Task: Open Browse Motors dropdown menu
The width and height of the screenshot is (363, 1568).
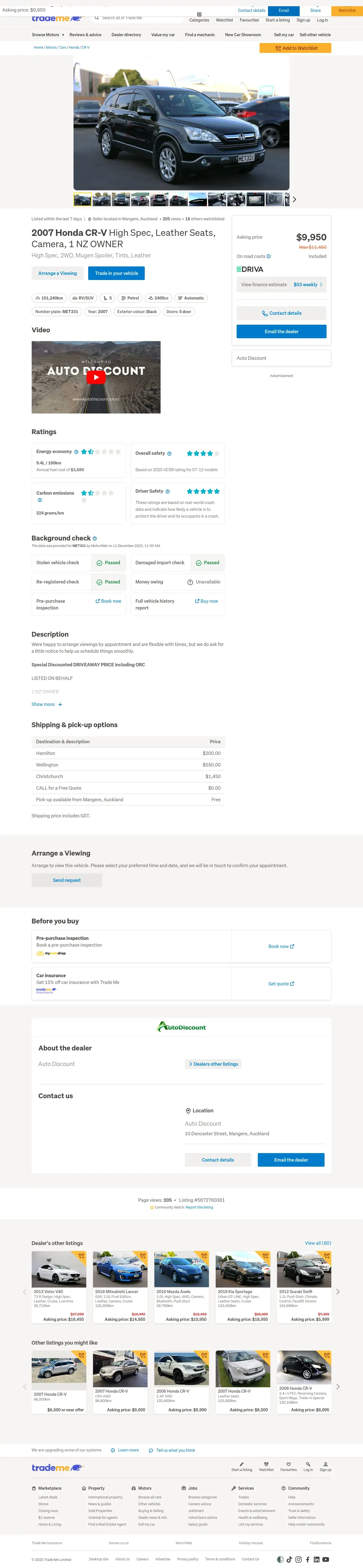Action: click(x=48, y=35)
